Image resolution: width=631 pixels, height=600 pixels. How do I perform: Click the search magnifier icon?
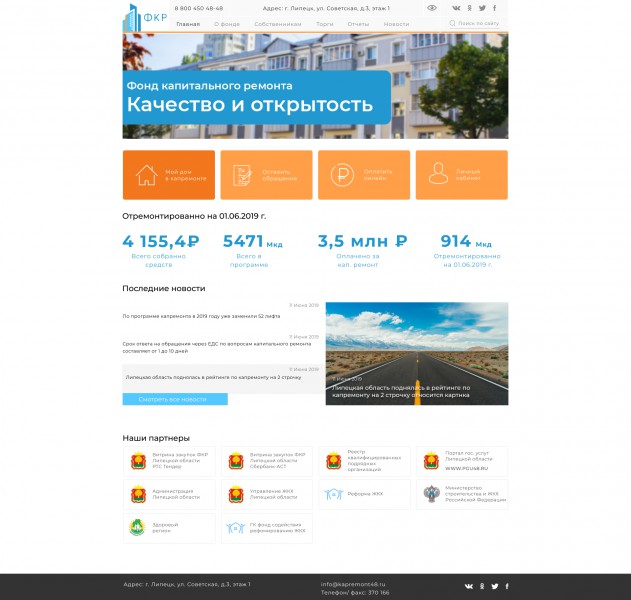(452, 23)
